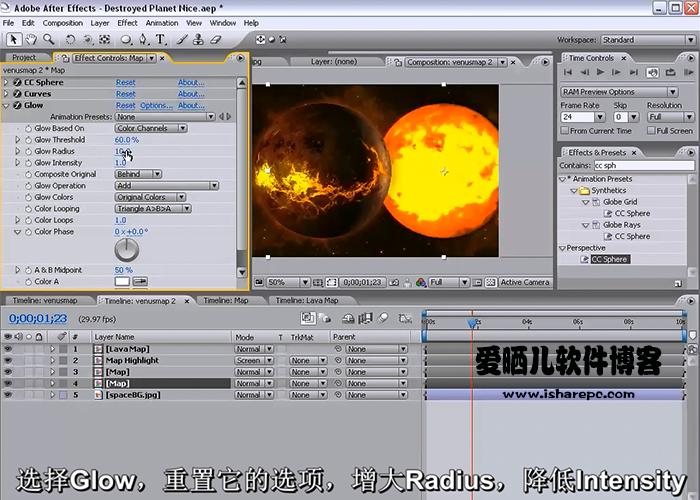
Task: Click the Color Phase angle dial
Action: click(126, 250)
